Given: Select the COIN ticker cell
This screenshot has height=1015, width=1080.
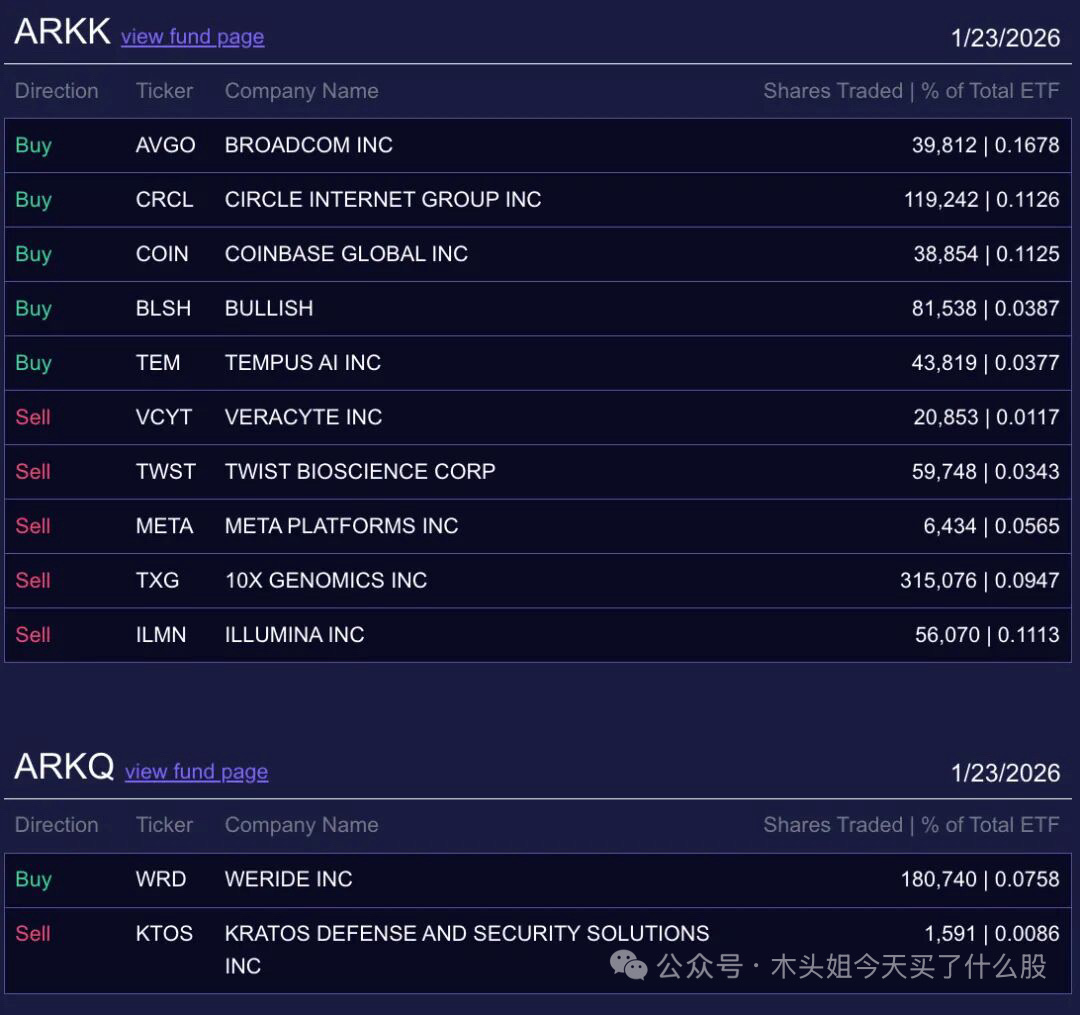Looking at the screenshot, I should (162, 254).
